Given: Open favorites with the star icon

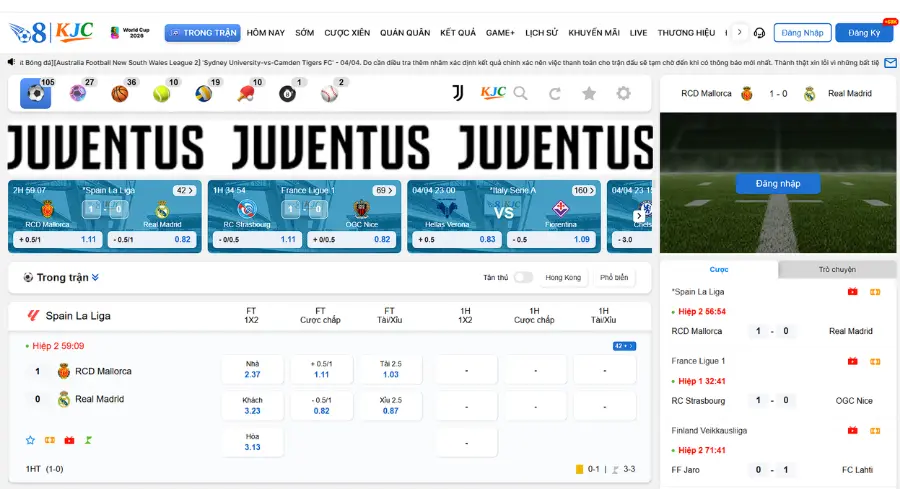Looking at the screenshot, I should (x=589, y=93).
